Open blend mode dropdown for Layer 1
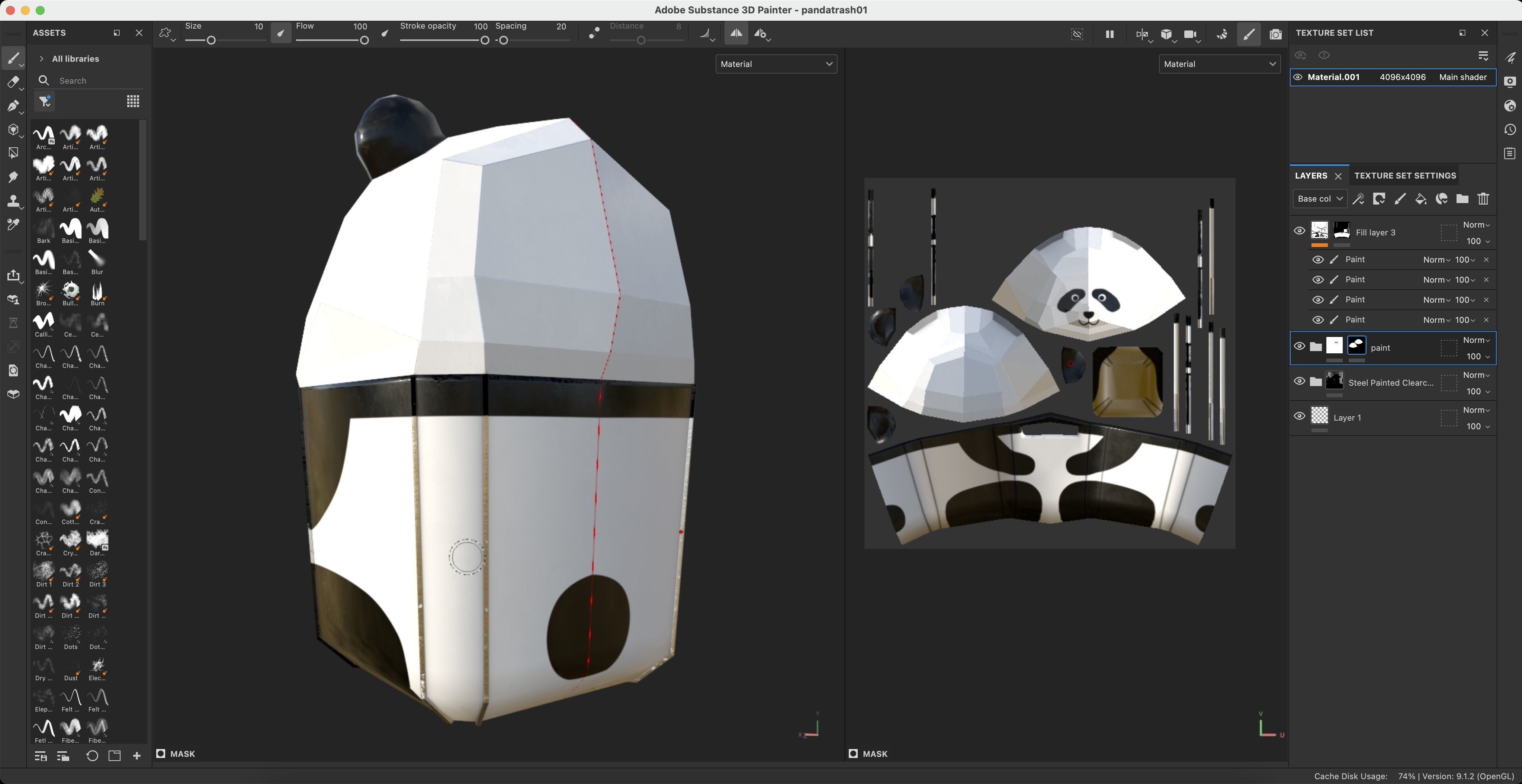Screen dimensions: 1522x784 point(1476,410)
